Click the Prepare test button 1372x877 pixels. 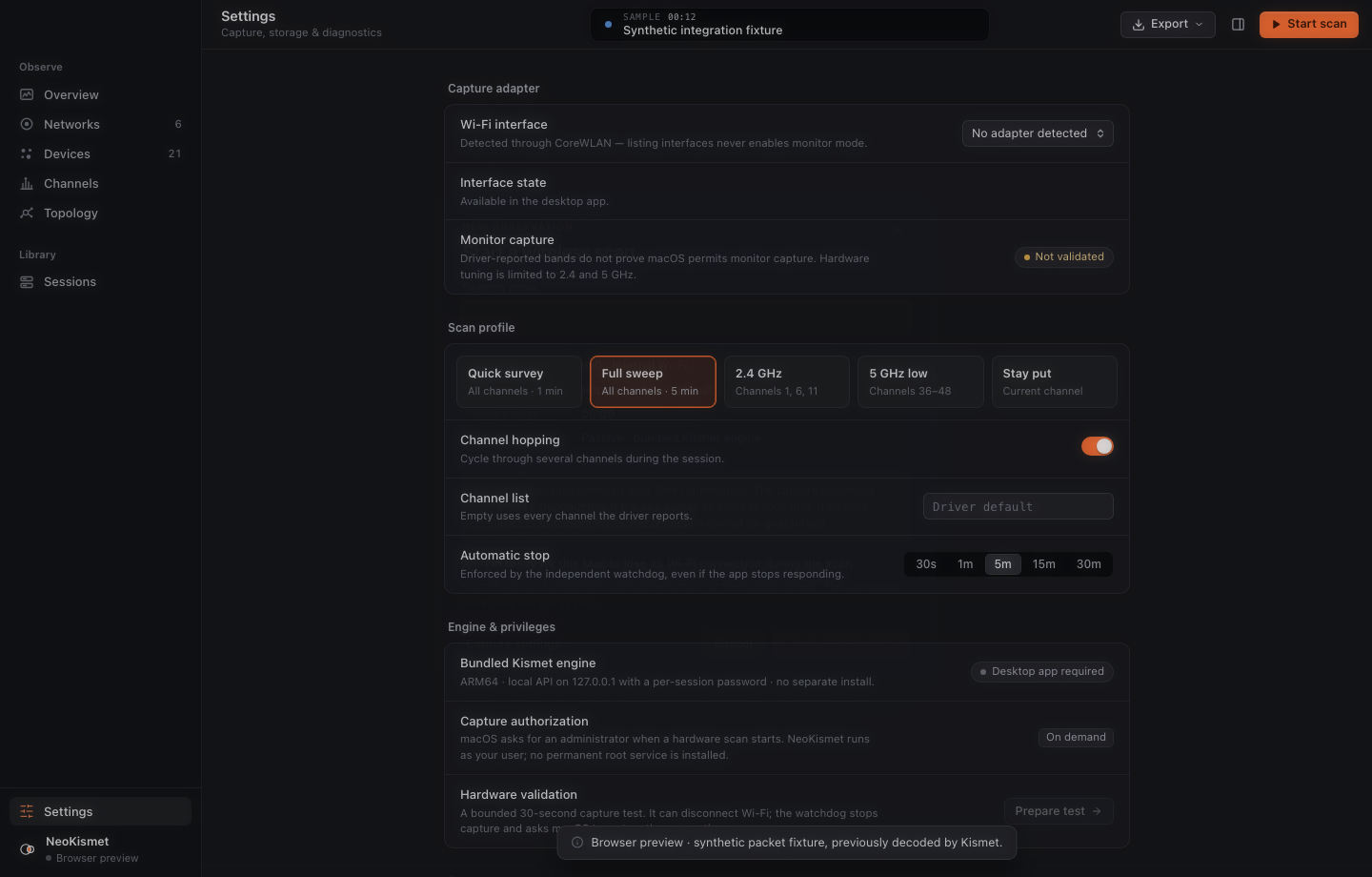[x=1059, y=811]
